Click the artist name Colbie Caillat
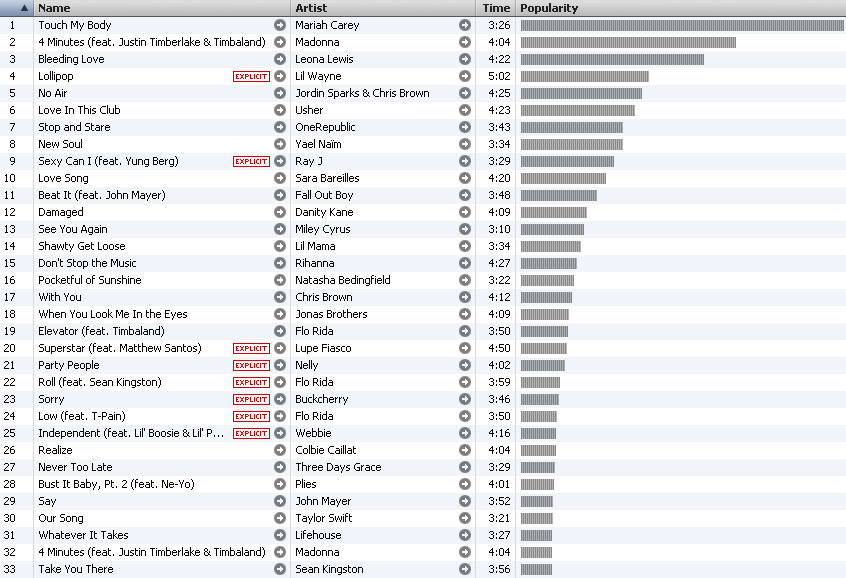Image resolution: width=846 pixels, height=578 pixels. pos(326,450)
